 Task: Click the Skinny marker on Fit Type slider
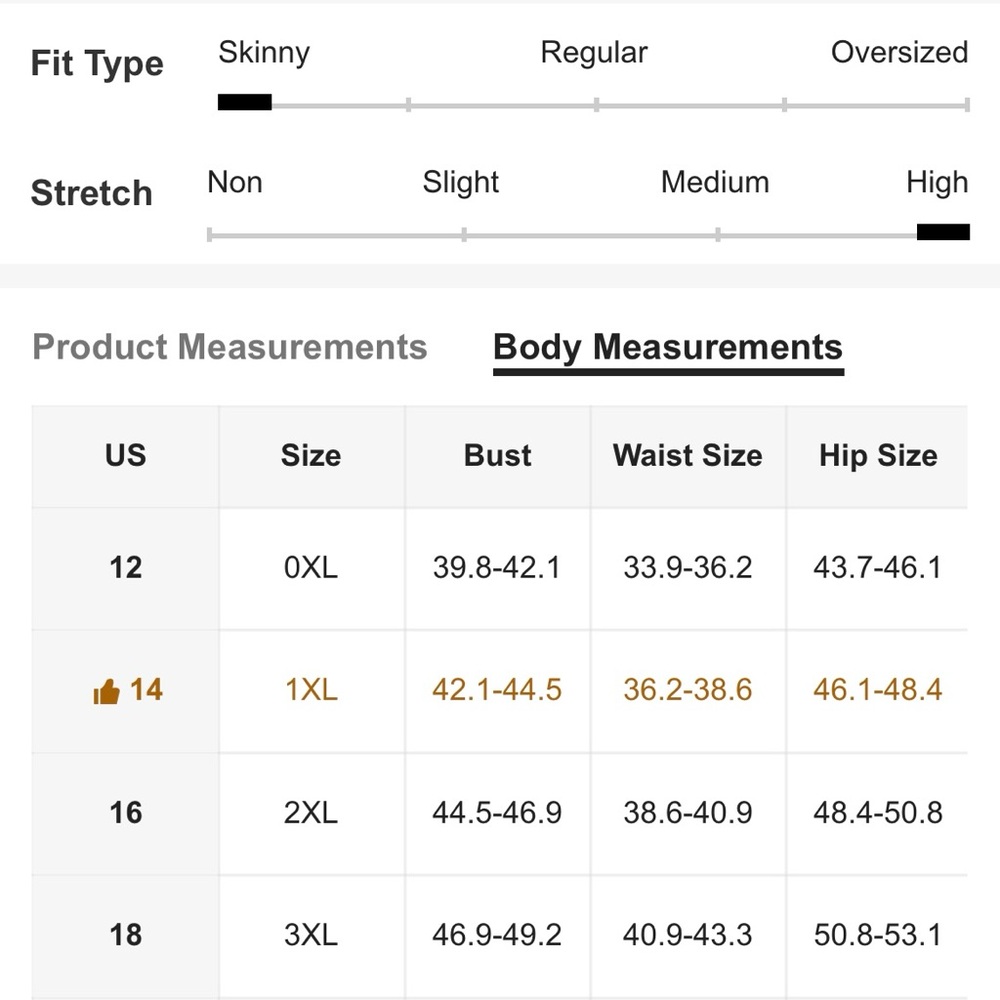coord(245,102)
